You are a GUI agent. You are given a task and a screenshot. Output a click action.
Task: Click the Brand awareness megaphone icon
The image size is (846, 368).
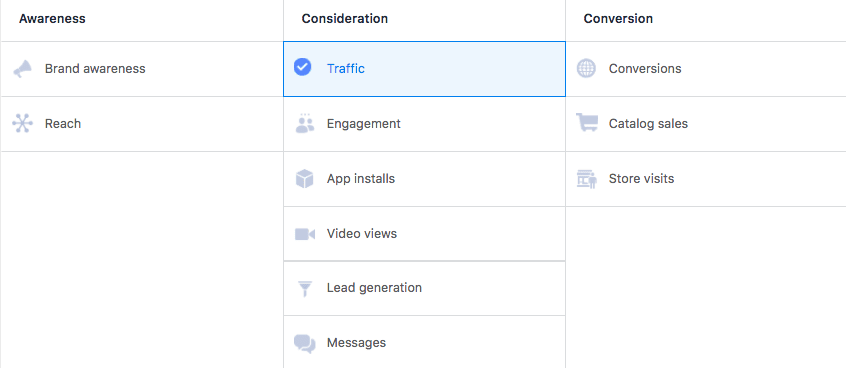click(23, 69)
